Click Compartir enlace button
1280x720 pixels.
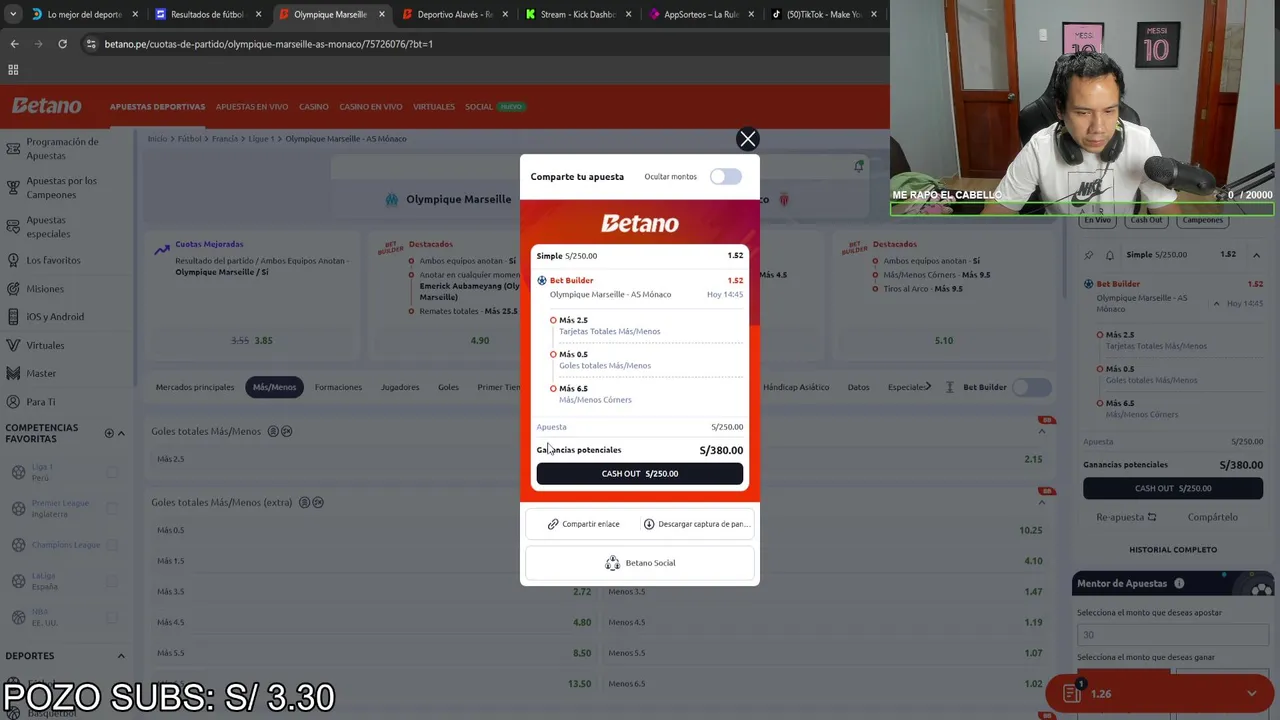[x=583, y=524]
